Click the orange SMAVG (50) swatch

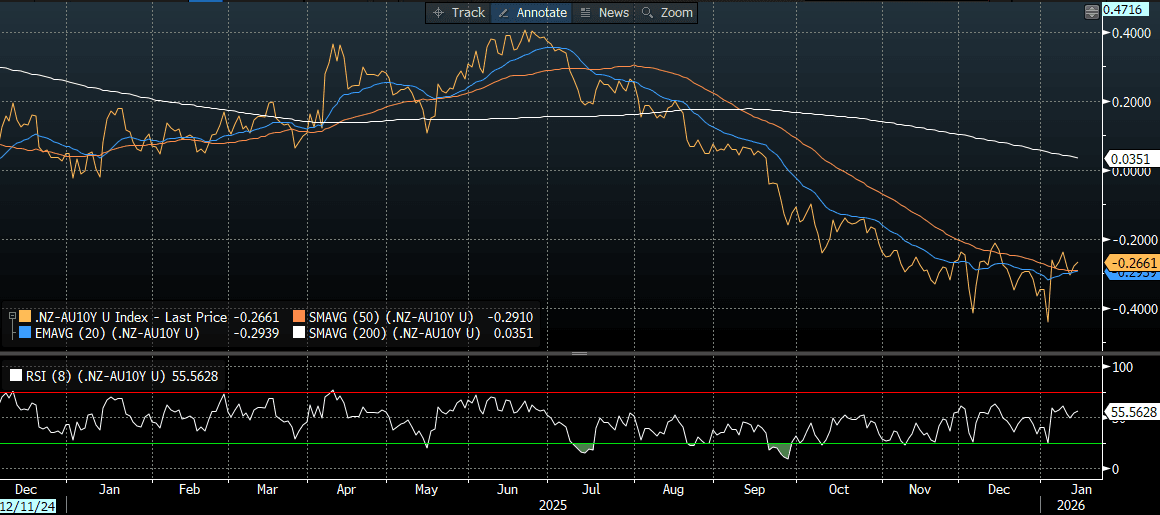pyautogui.click(x=299, y=317)
